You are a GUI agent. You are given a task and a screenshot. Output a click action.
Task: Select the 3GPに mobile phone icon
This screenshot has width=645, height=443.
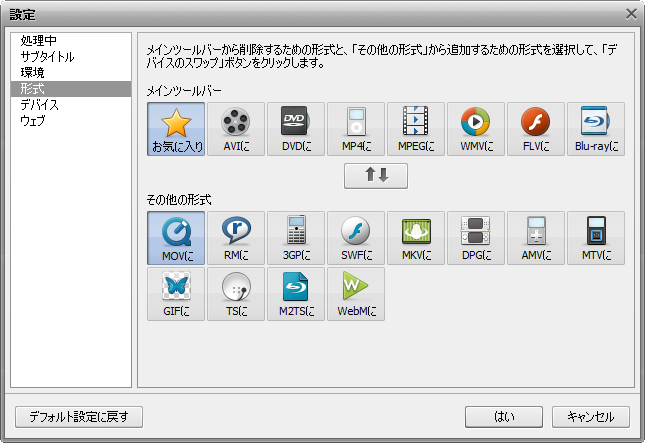coord(296,238)
